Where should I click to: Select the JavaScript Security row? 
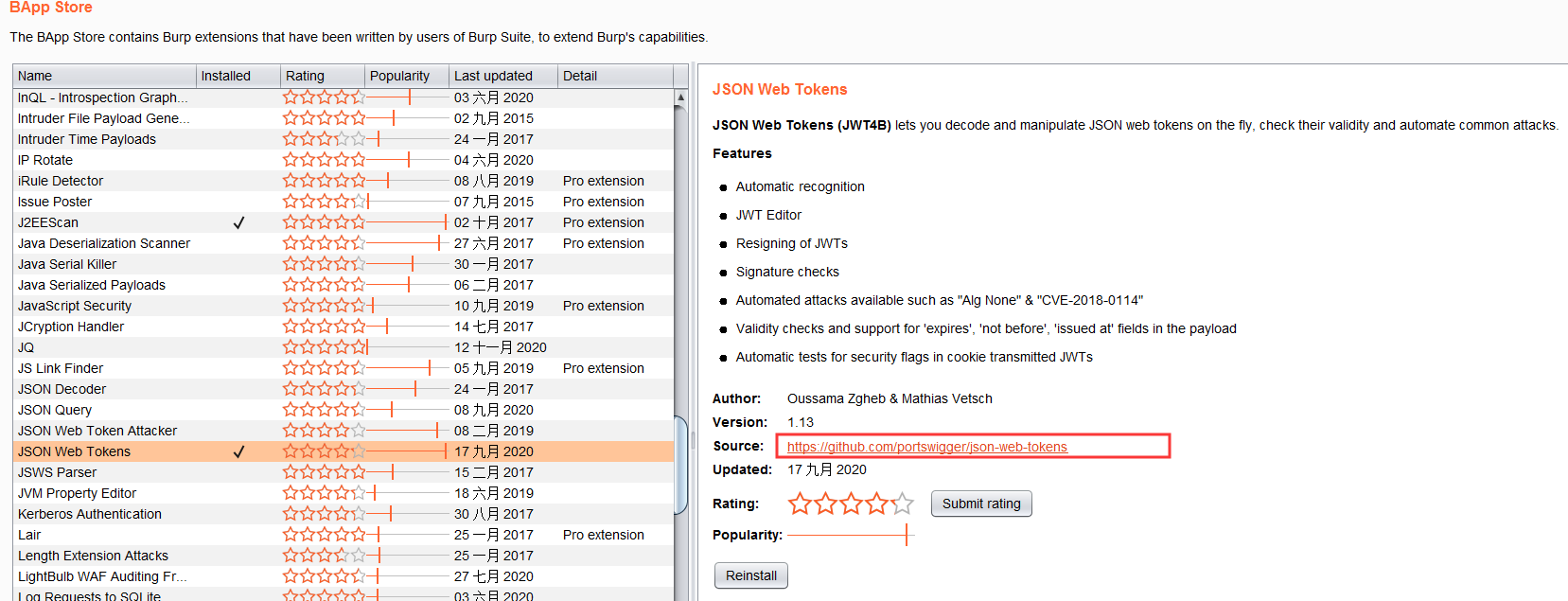(x=344, y=306)
